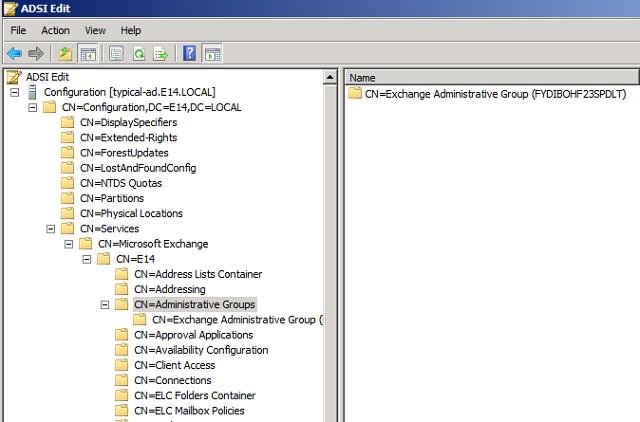The height and width of the screenshot is (422, 640).
Task: Select CN=Exchange Administrative Group (FYDIBOHF23SPDLT) in right pane
Action: [496, 94]
